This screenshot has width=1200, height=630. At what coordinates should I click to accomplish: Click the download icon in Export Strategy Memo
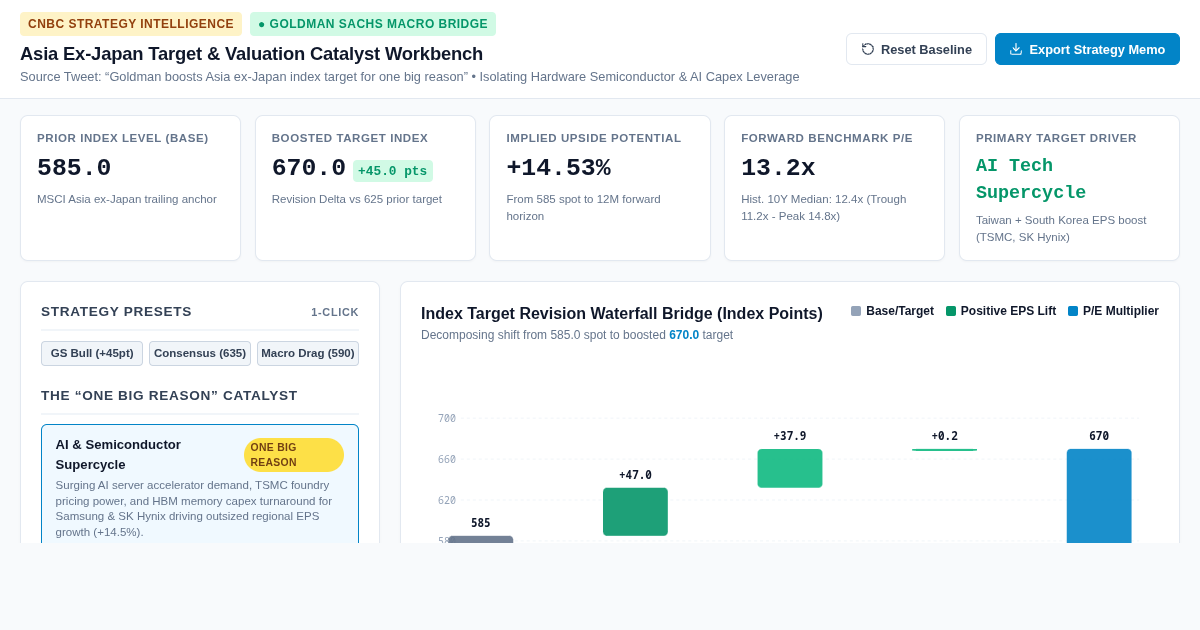(1016, 49)
